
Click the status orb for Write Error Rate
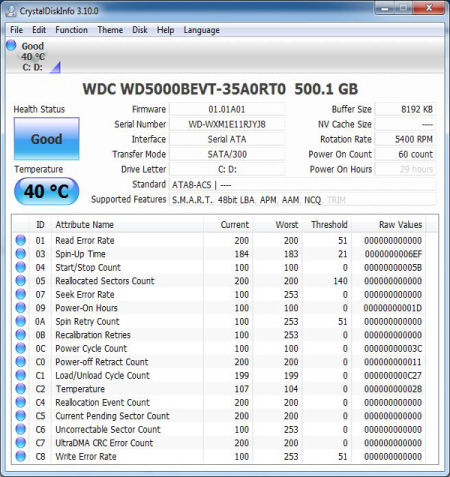[x=21, y=456]
